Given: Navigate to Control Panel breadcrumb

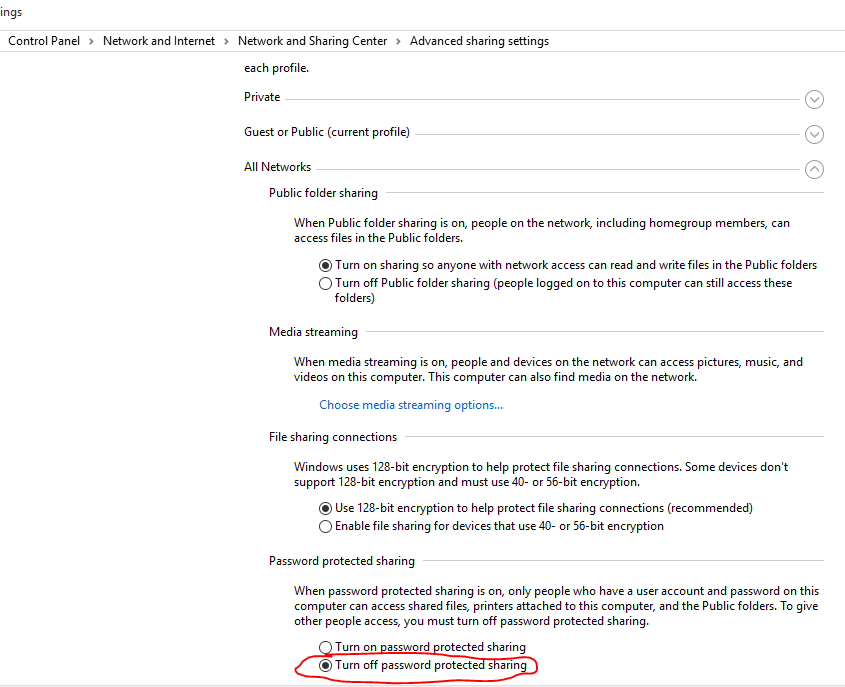Looking at the screenshot, I should (43, 41).
